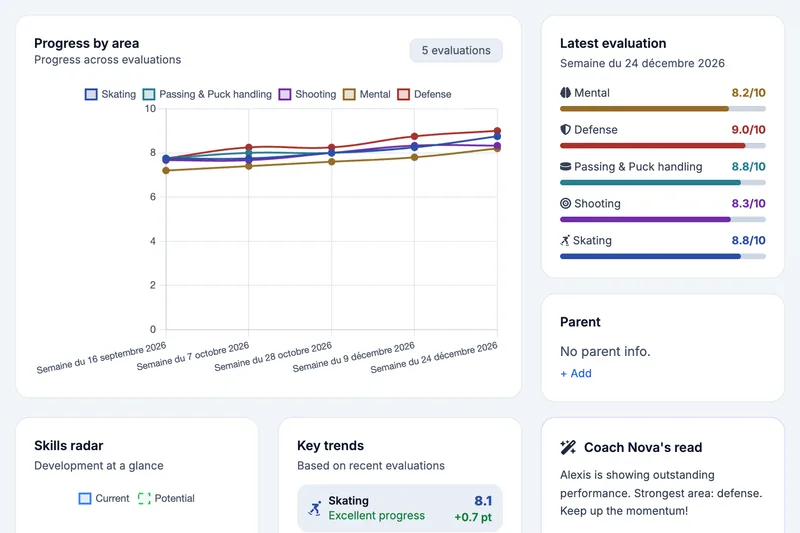The width and height of the screenshot is (800, 533).
Task: Toggle the Potential series in Skills radar legend
Action: coord(166,498)
